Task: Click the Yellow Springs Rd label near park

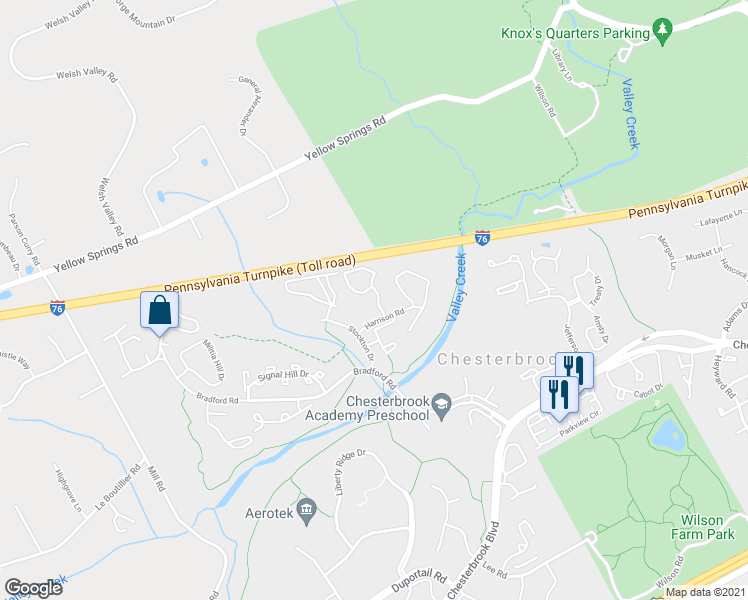Action: coord(345,138)
